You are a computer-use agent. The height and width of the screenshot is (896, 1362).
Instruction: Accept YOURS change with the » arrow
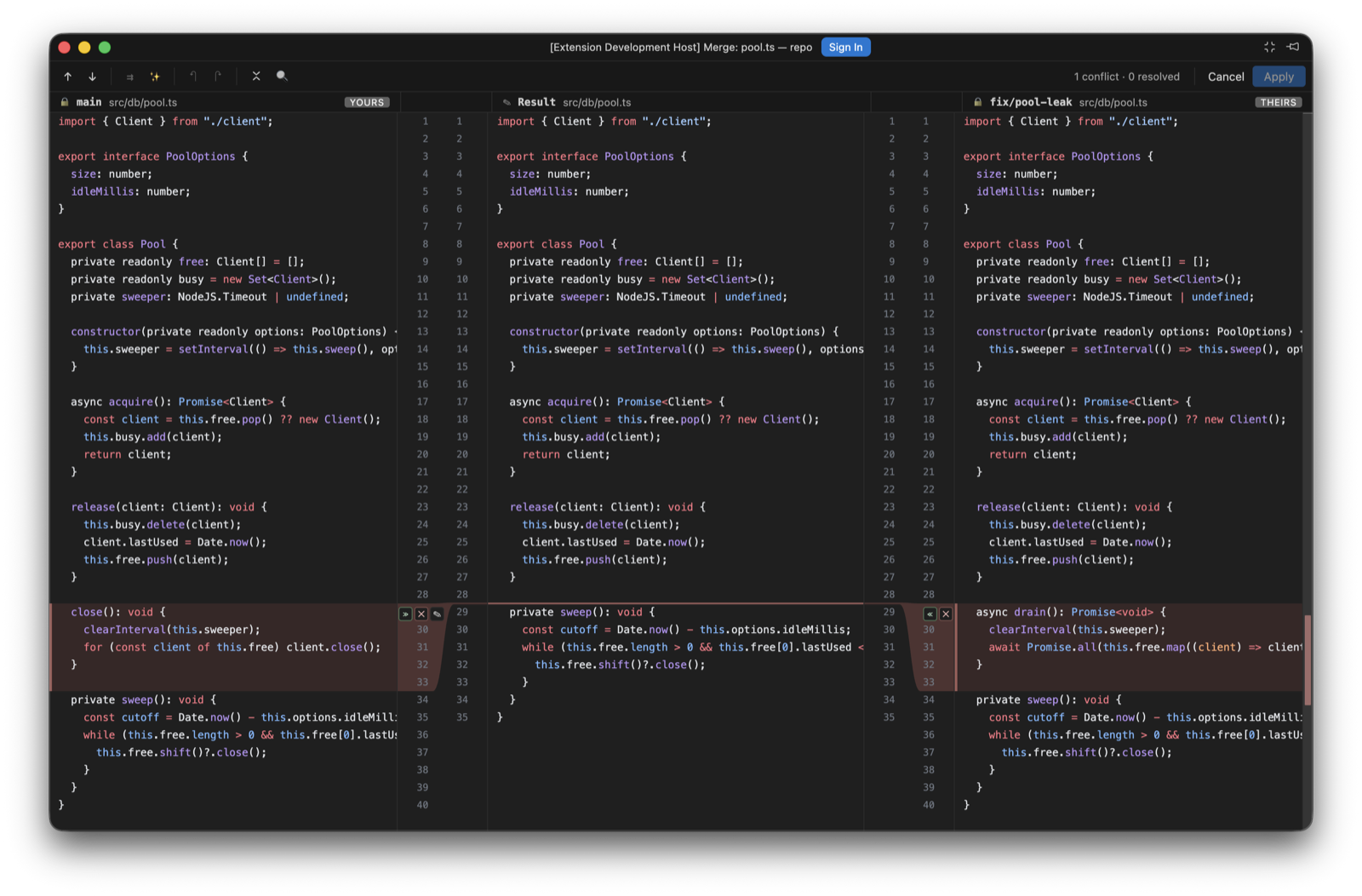[x=405, y=614]
